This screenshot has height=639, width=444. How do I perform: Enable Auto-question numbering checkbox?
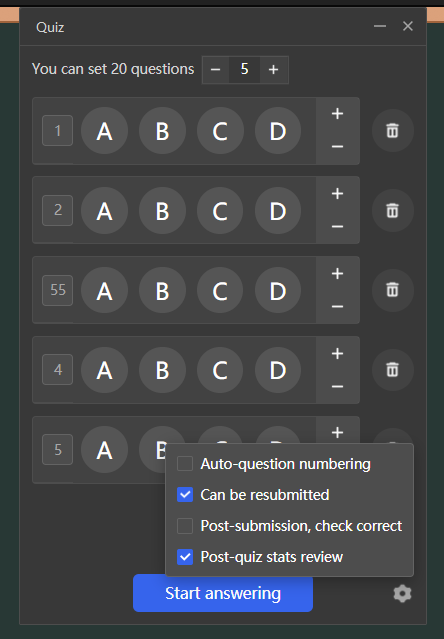185,464
